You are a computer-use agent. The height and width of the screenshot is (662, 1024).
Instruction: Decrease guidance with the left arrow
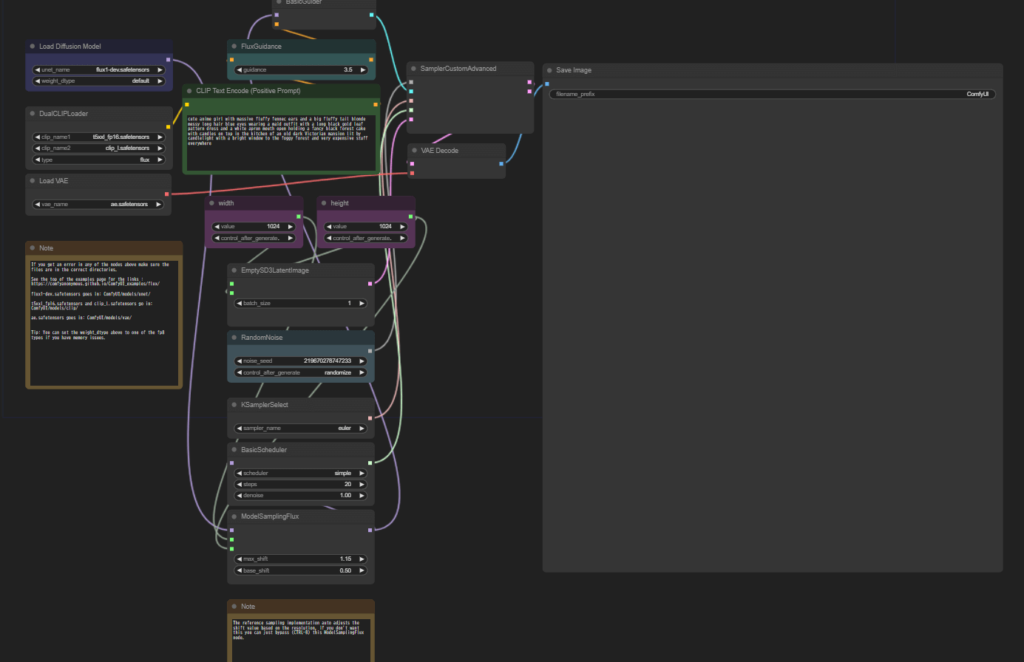coord(240,70)
